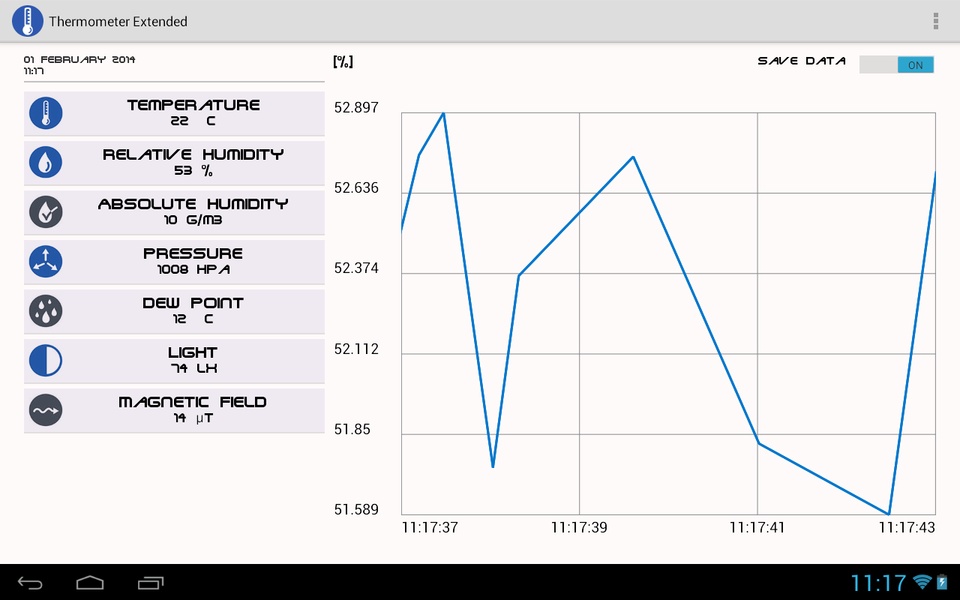The width and height of the screenshot is (960, 600).
Task: Show the Light 74 lx graph
Action: click(x=174, y=361)
